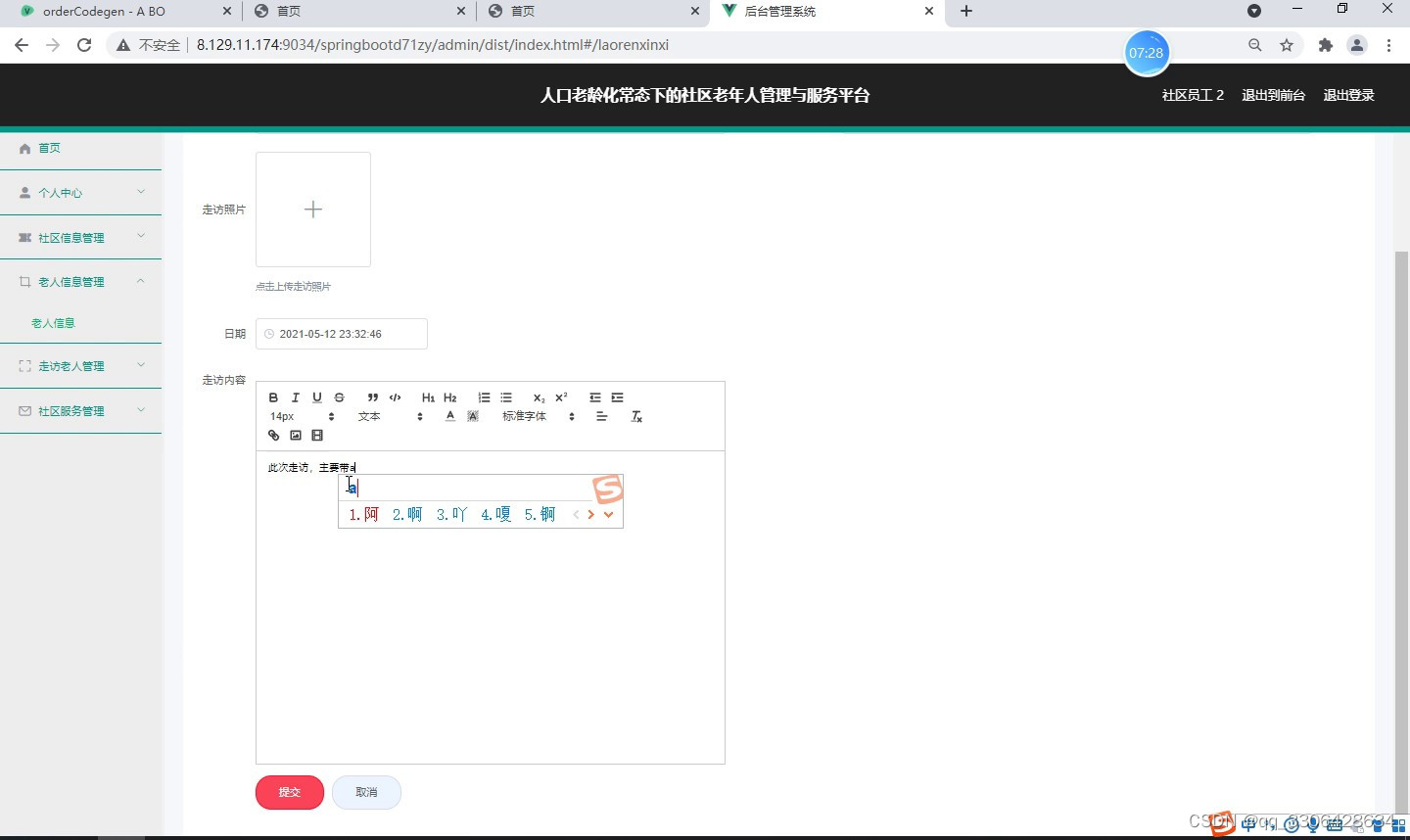Upload a visit photo with the plus box
The width and height of the screenshot is (1410, 840).
tap(313, 210)
